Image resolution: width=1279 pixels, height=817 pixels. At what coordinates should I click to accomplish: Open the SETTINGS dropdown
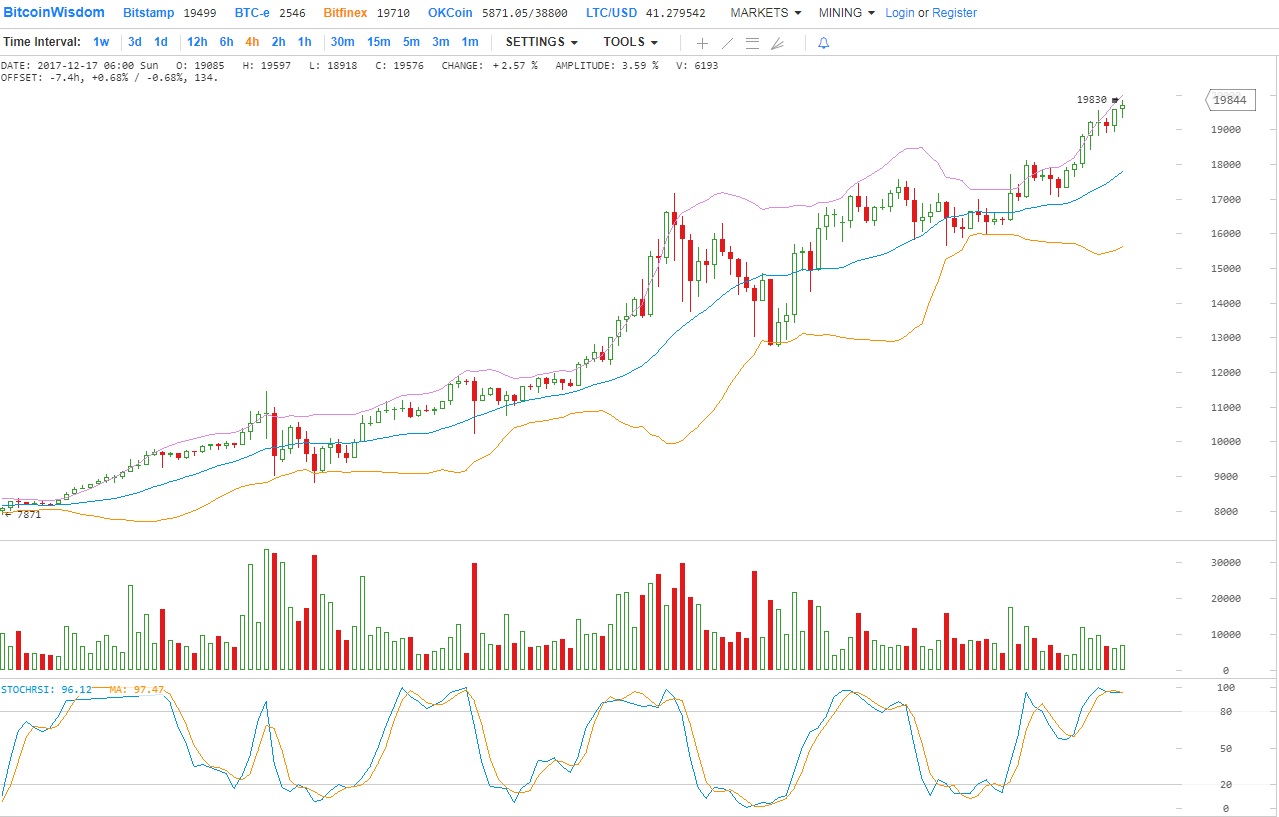pyautogui.click(x=541, y=42)
